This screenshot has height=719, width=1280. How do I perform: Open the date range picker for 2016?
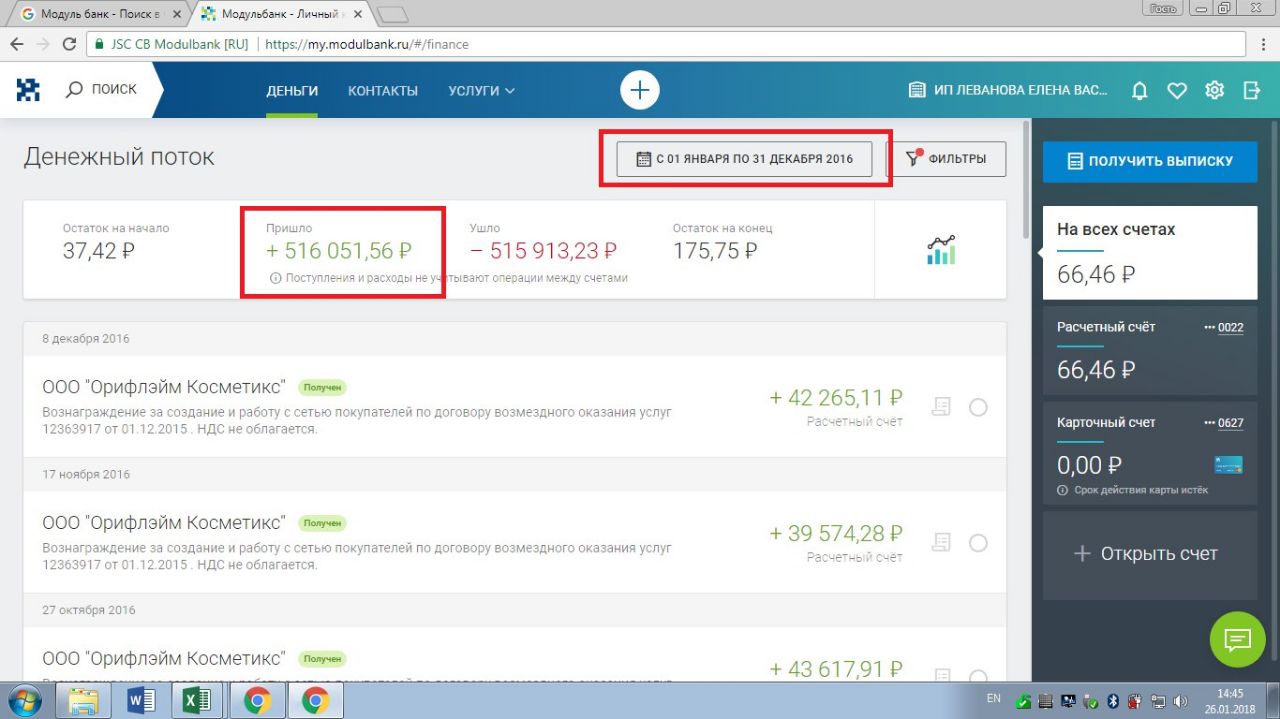(x=744, y=159)
